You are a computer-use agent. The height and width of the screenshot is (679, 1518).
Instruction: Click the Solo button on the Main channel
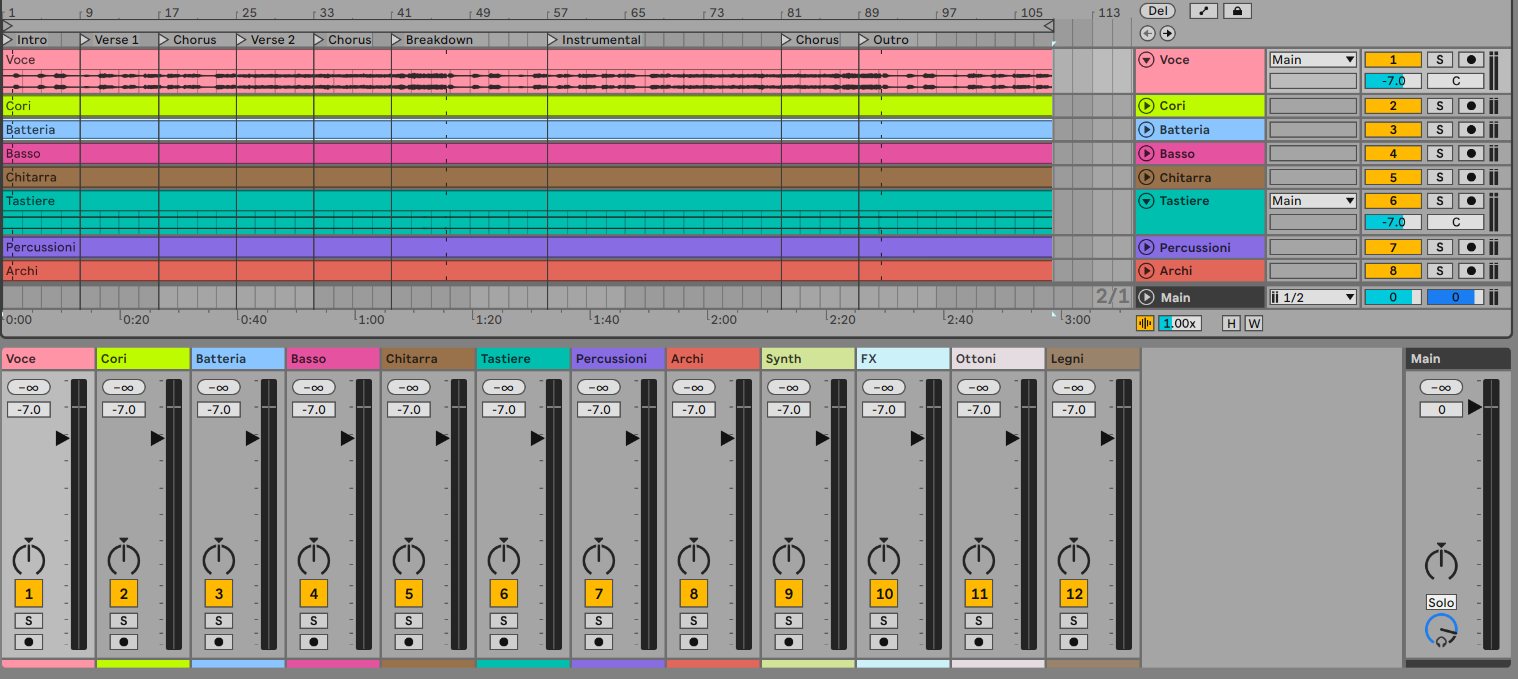(1440, 602)
